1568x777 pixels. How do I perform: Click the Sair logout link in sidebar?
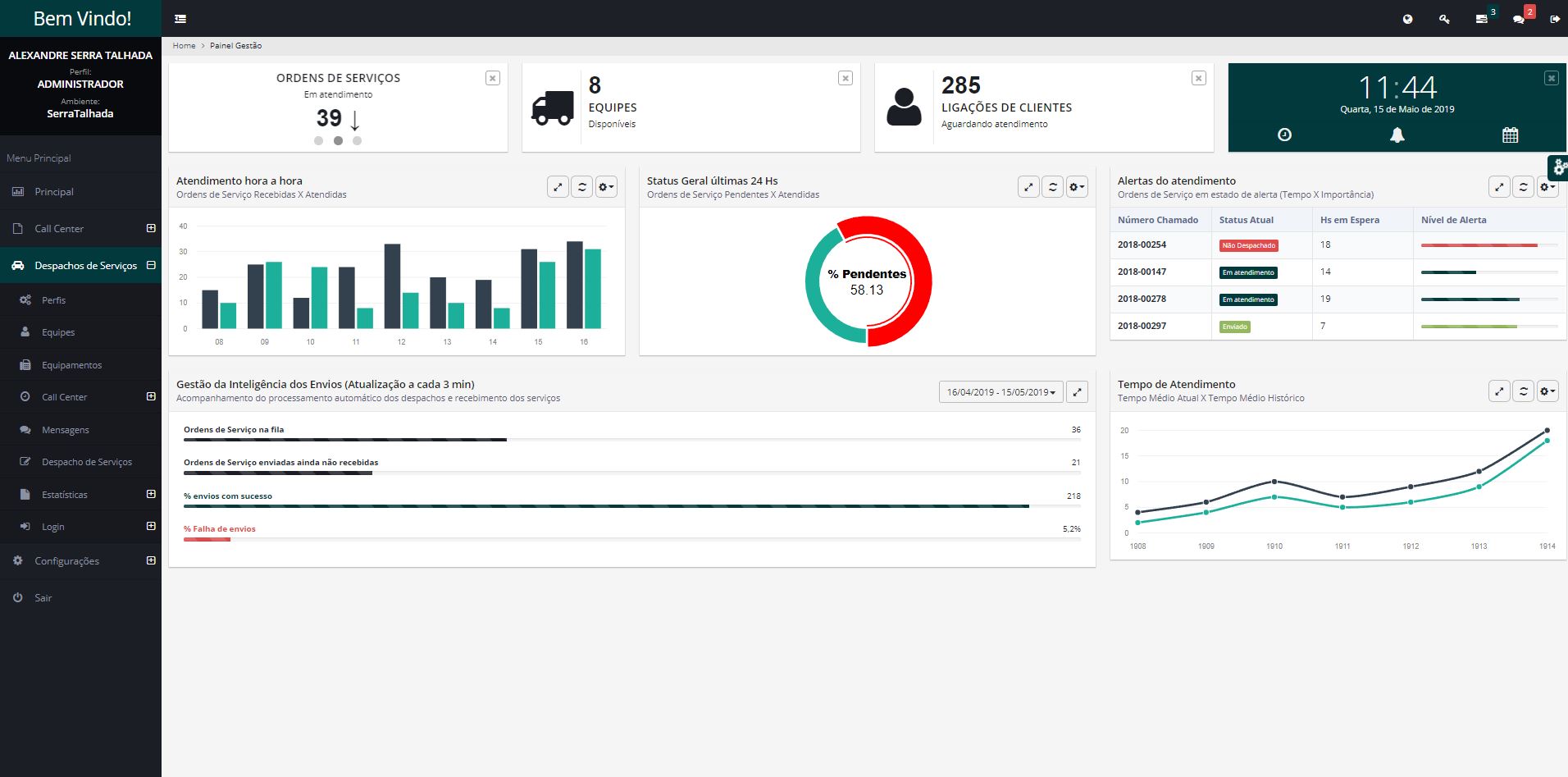point(43,598)
